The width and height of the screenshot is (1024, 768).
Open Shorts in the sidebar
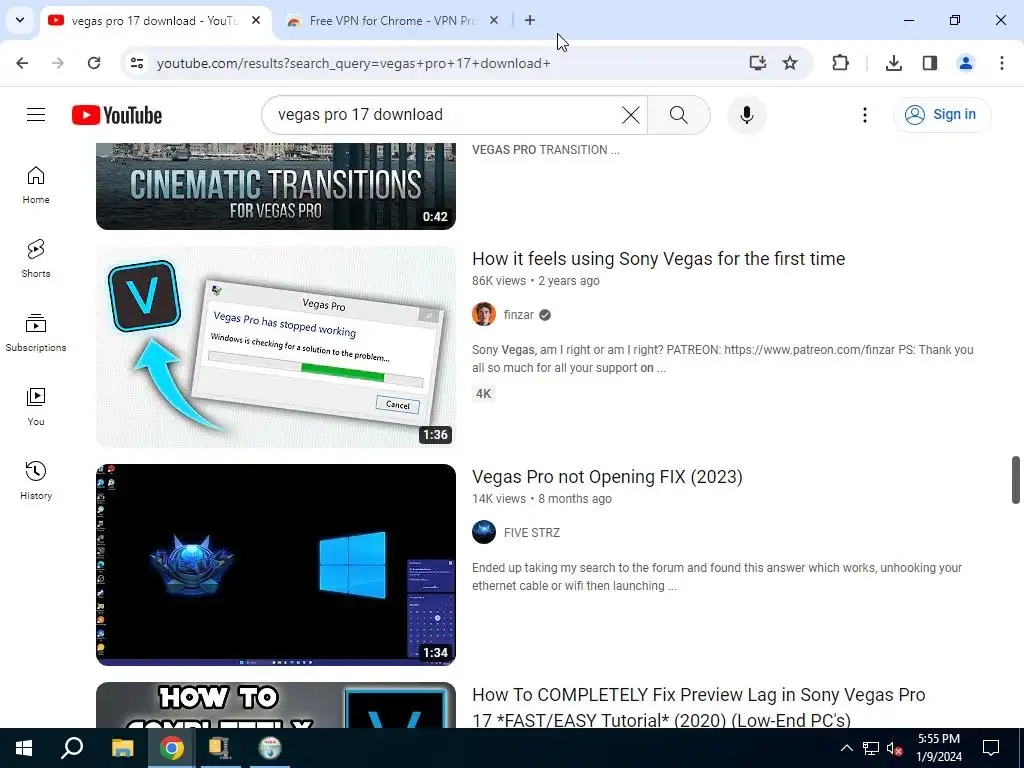click(x=36, y=259)
